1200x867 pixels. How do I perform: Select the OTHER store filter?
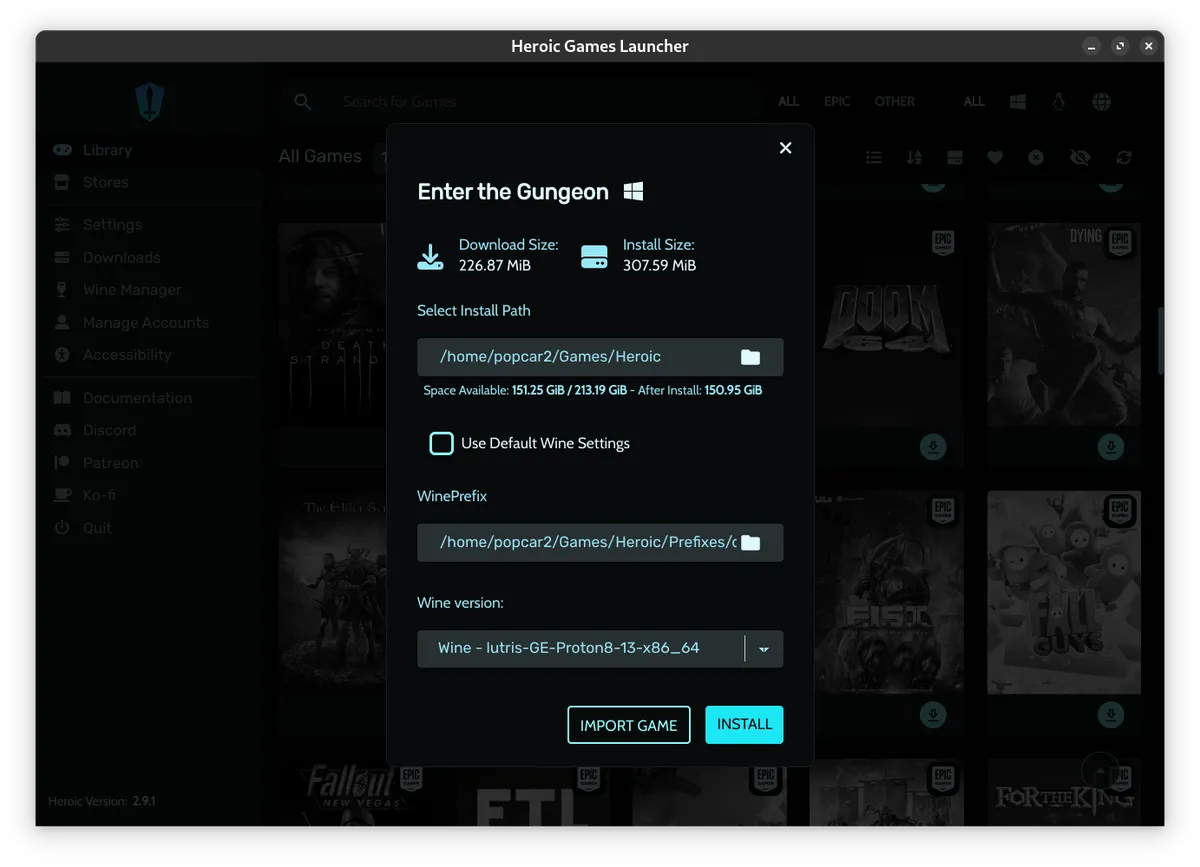coord(894,102)
